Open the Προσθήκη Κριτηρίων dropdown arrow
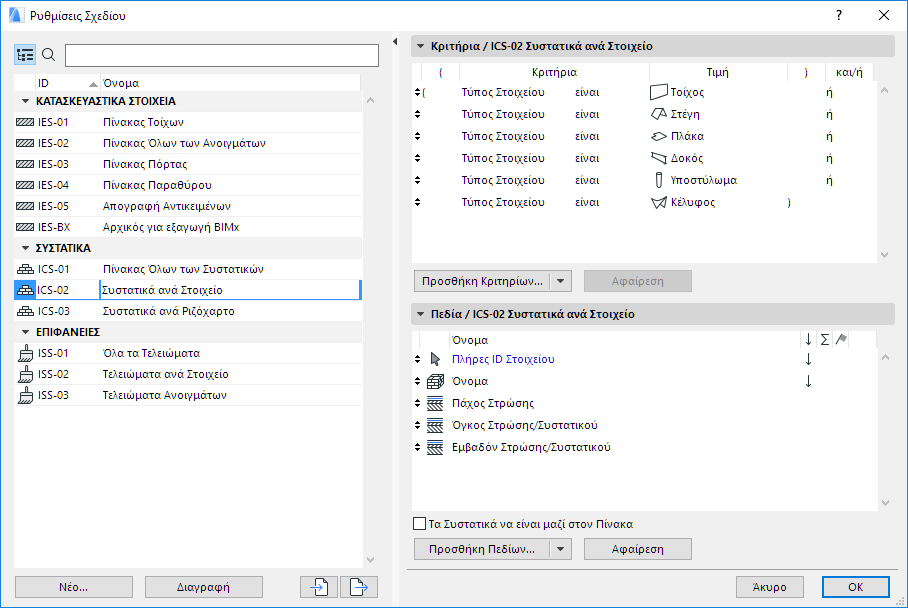The image size is (908, 608). (x=561, y=281)
